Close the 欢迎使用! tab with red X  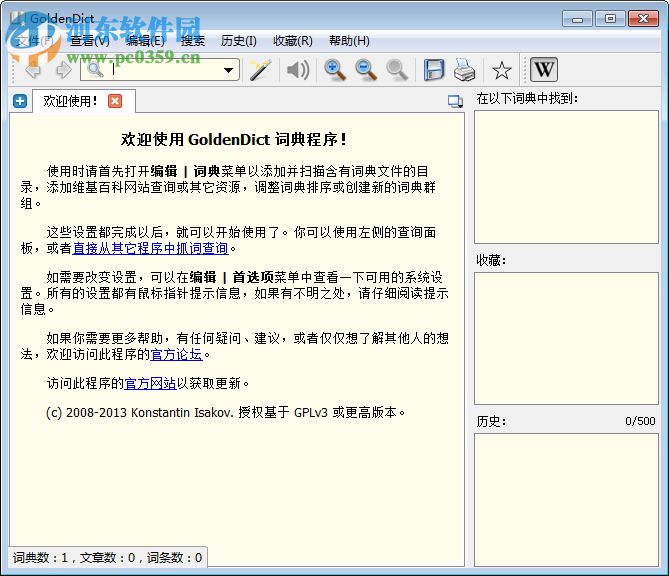pos(115,101)
